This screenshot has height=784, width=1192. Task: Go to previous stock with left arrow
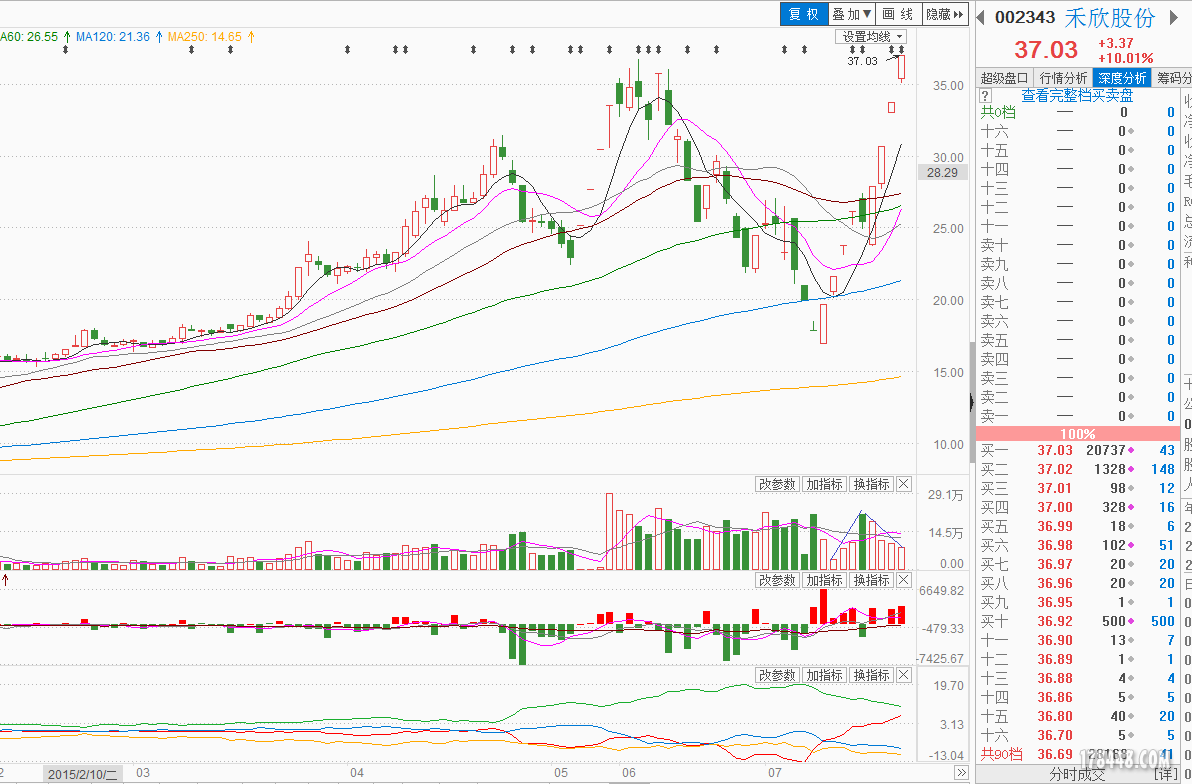click(x=981, y=17)
